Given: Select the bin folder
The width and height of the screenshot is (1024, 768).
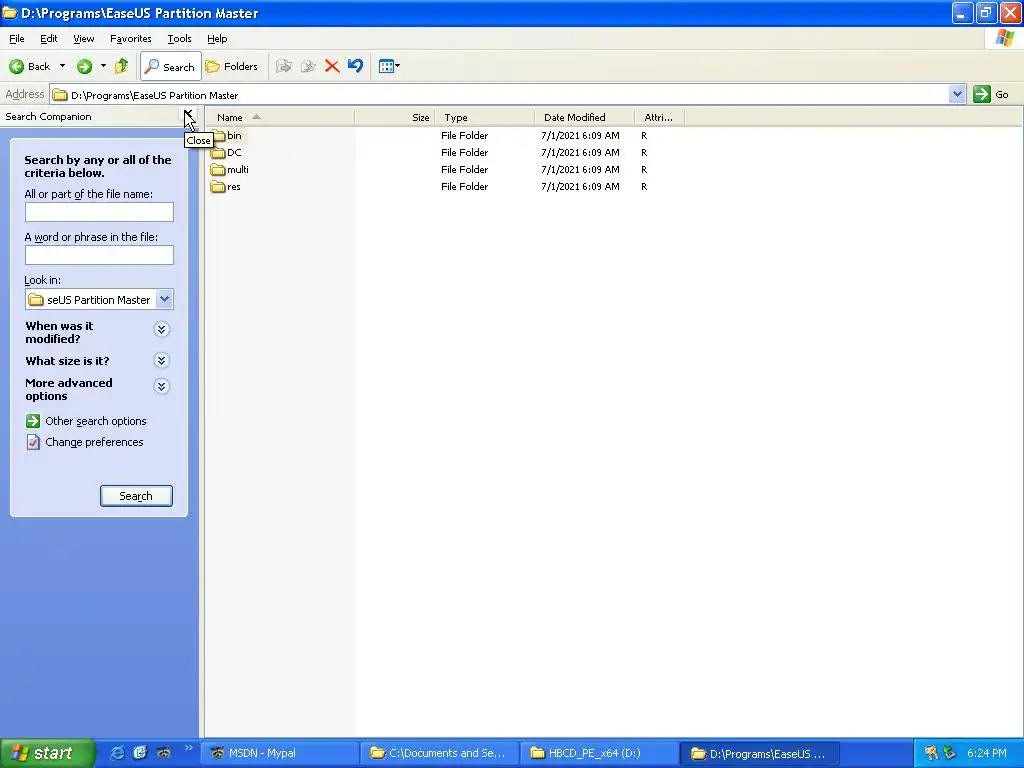Looking at the screenshot, I should click(x=227, y=136).
